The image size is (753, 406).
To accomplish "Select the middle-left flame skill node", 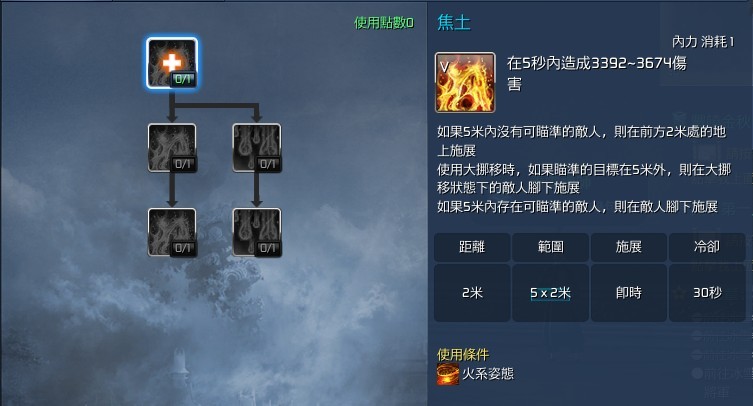I will [x=172, y=148].
